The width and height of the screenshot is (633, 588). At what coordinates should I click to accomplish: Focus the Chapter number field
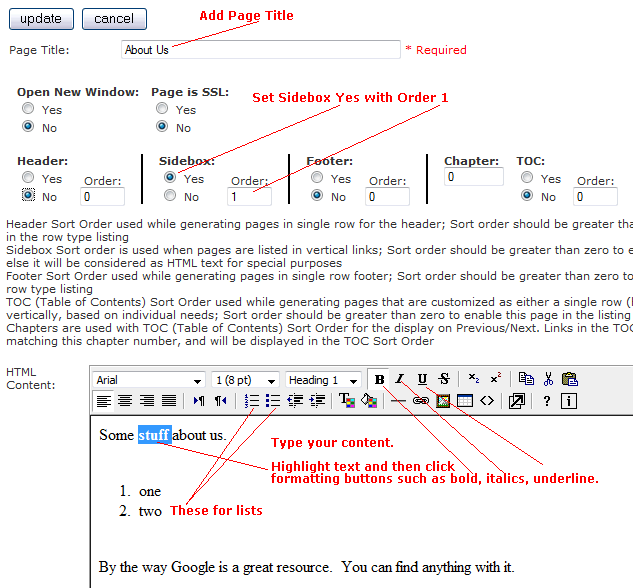coord(474,177)
